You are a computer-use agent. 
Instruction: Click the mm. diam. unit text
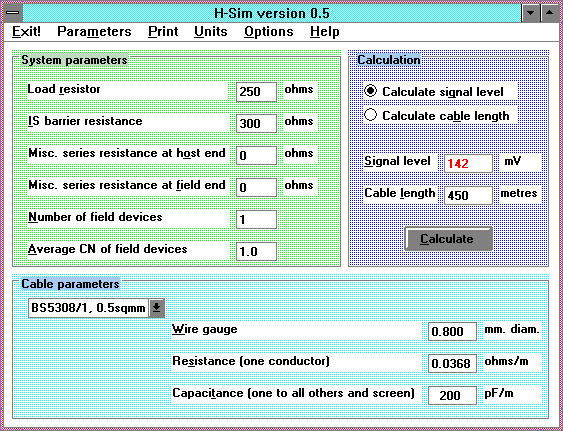pyautogui.click(x=512, y=329)
